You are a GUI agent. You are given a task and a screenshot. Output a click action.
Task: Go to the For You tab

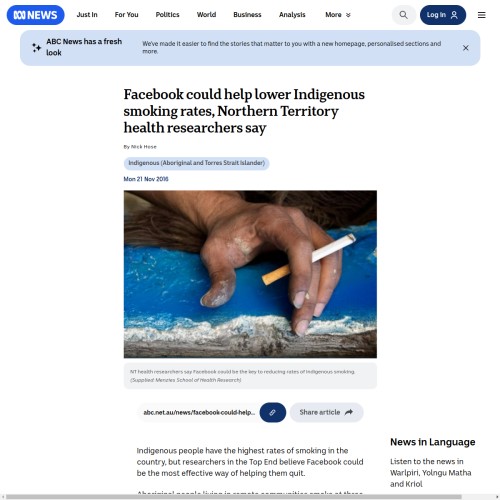126,15
